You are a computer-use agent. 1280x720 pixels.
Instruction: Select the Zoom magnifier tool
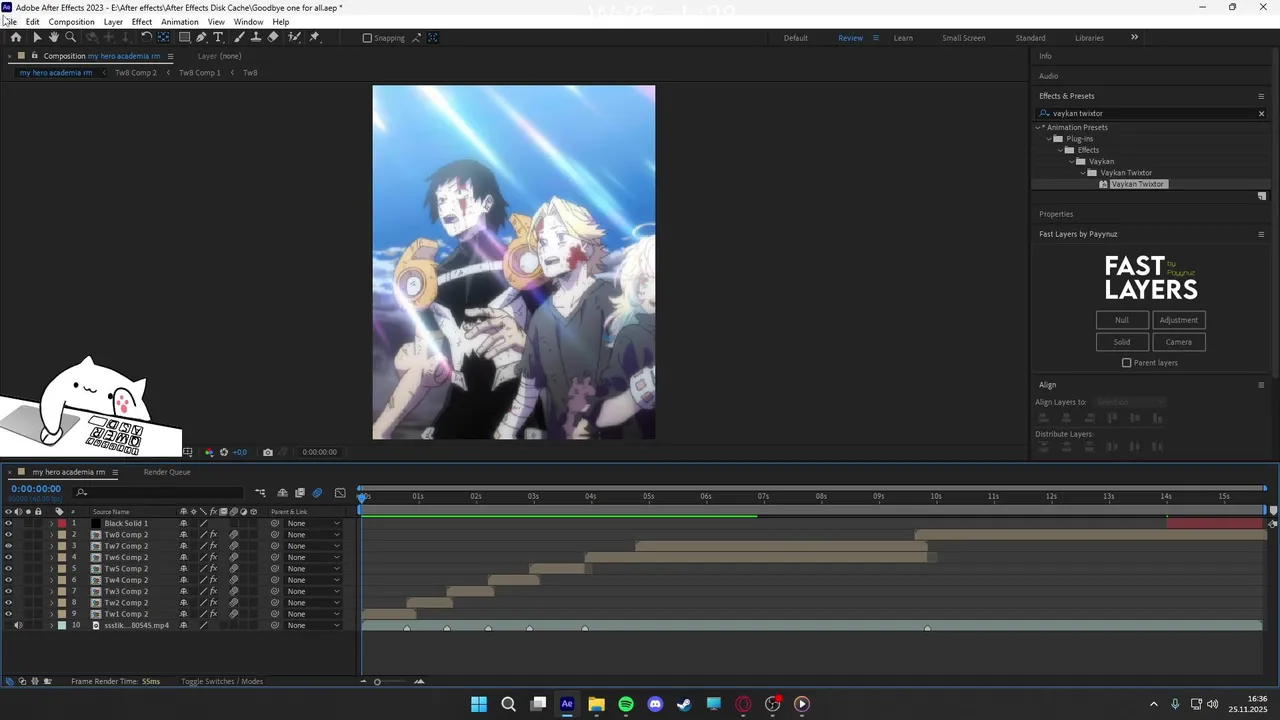coord(70,37)
